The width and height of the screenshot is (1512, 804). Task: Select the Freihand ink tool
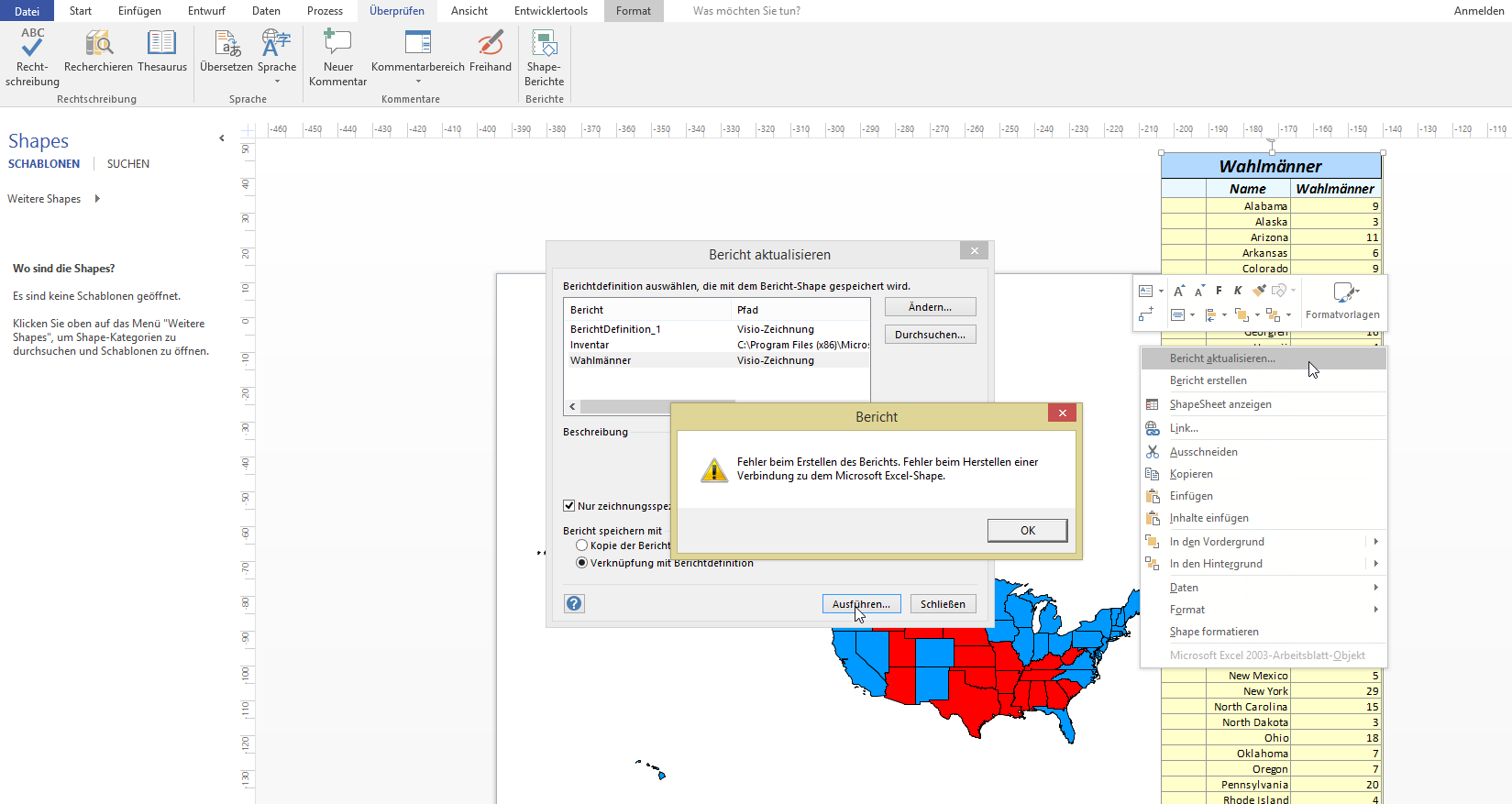[x=491, y=46]
